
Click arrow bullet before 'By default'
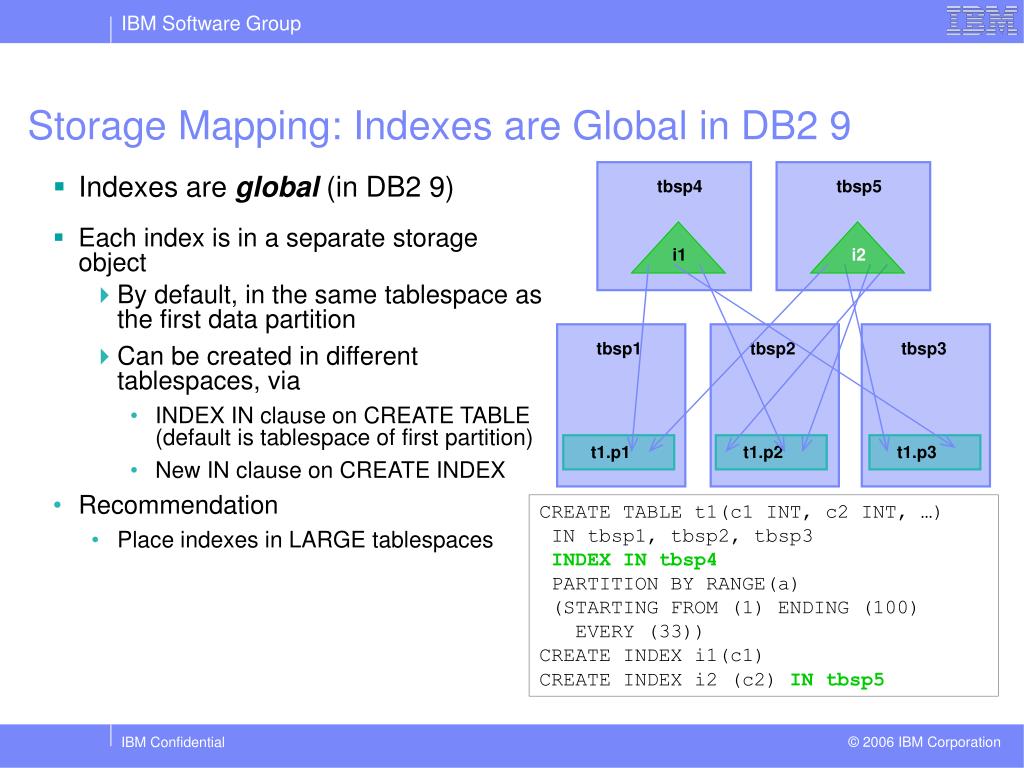click(104, 295)
